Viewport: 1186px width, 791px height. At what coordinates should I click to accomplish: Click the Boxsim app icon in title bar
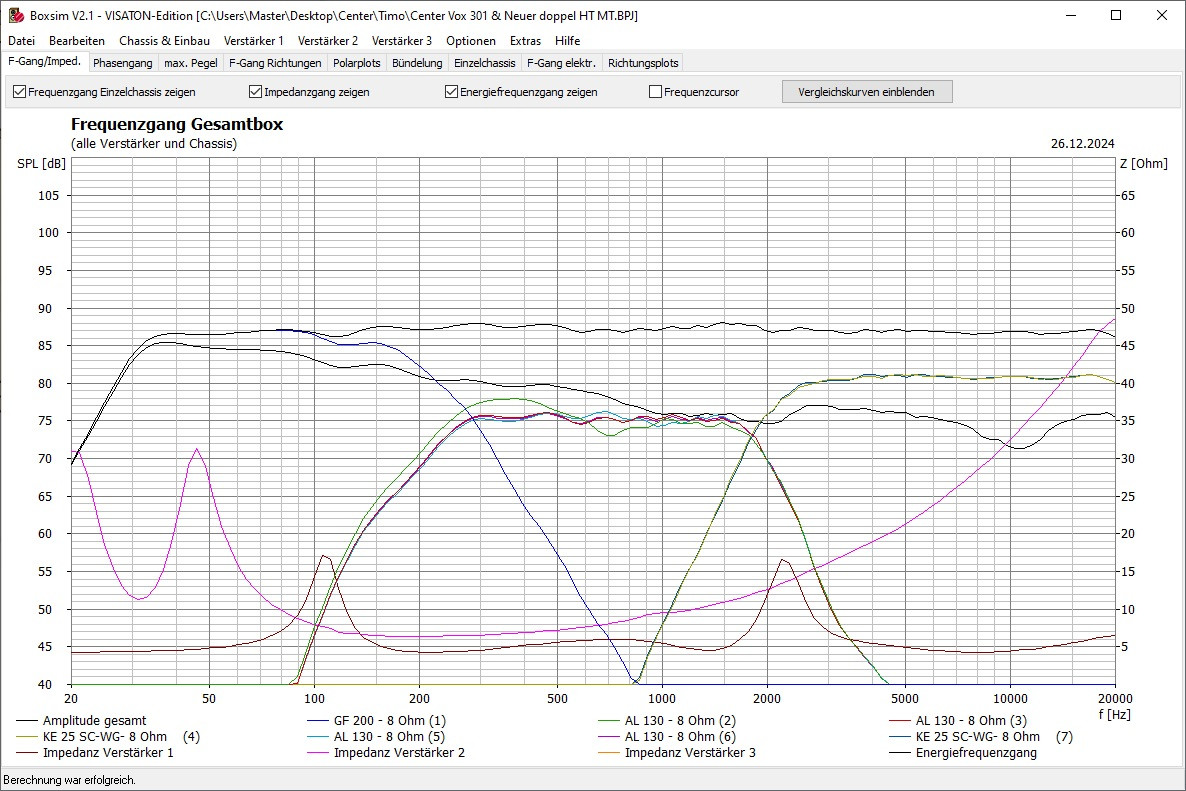tap(14, 16)
